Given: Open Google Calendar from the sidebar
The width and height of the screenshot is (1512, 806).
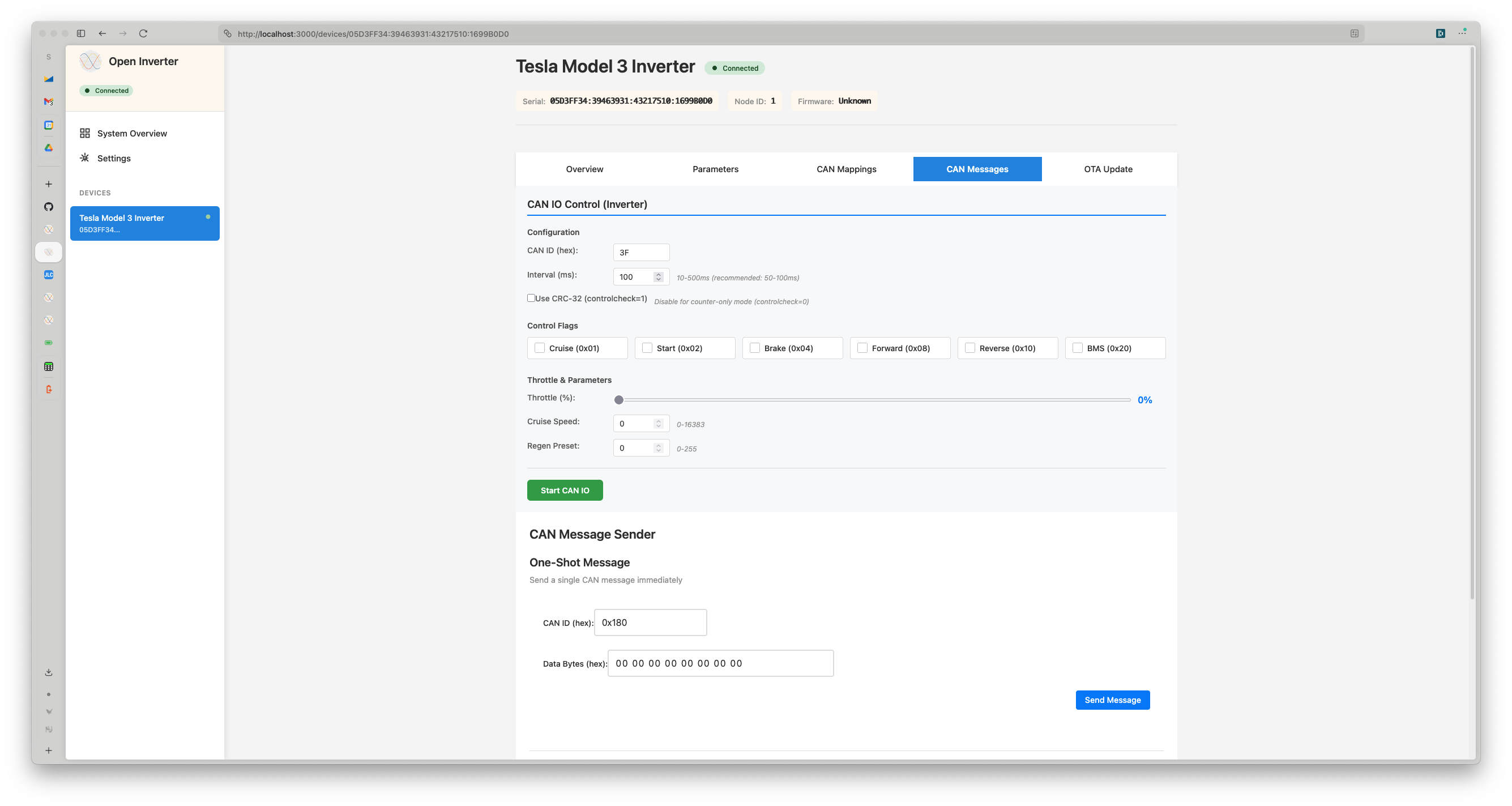Looking at the screenshot, I should [x=49, y=125].
